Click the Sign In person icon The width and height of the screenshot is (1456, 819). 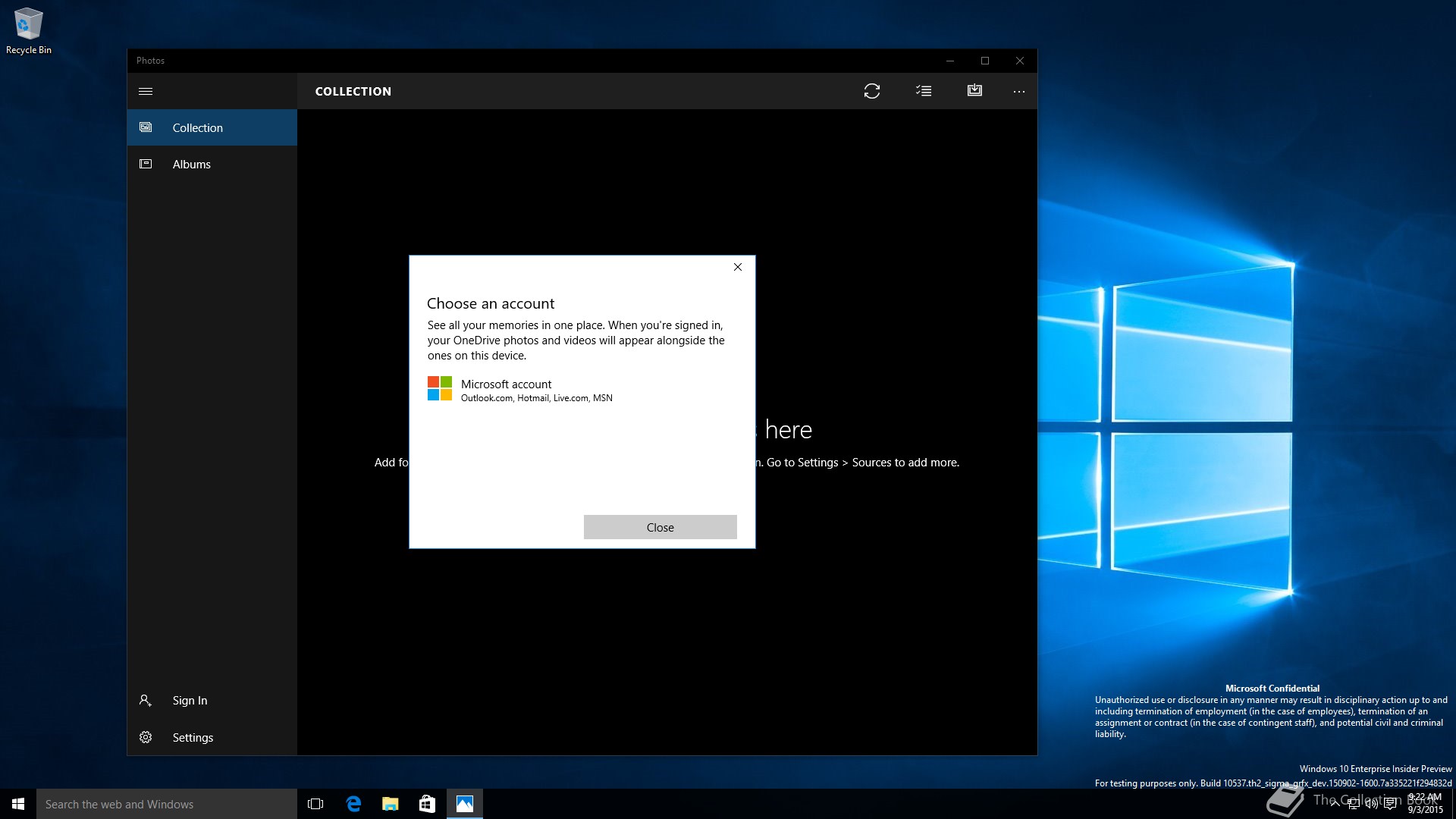[x=146, y=700]
